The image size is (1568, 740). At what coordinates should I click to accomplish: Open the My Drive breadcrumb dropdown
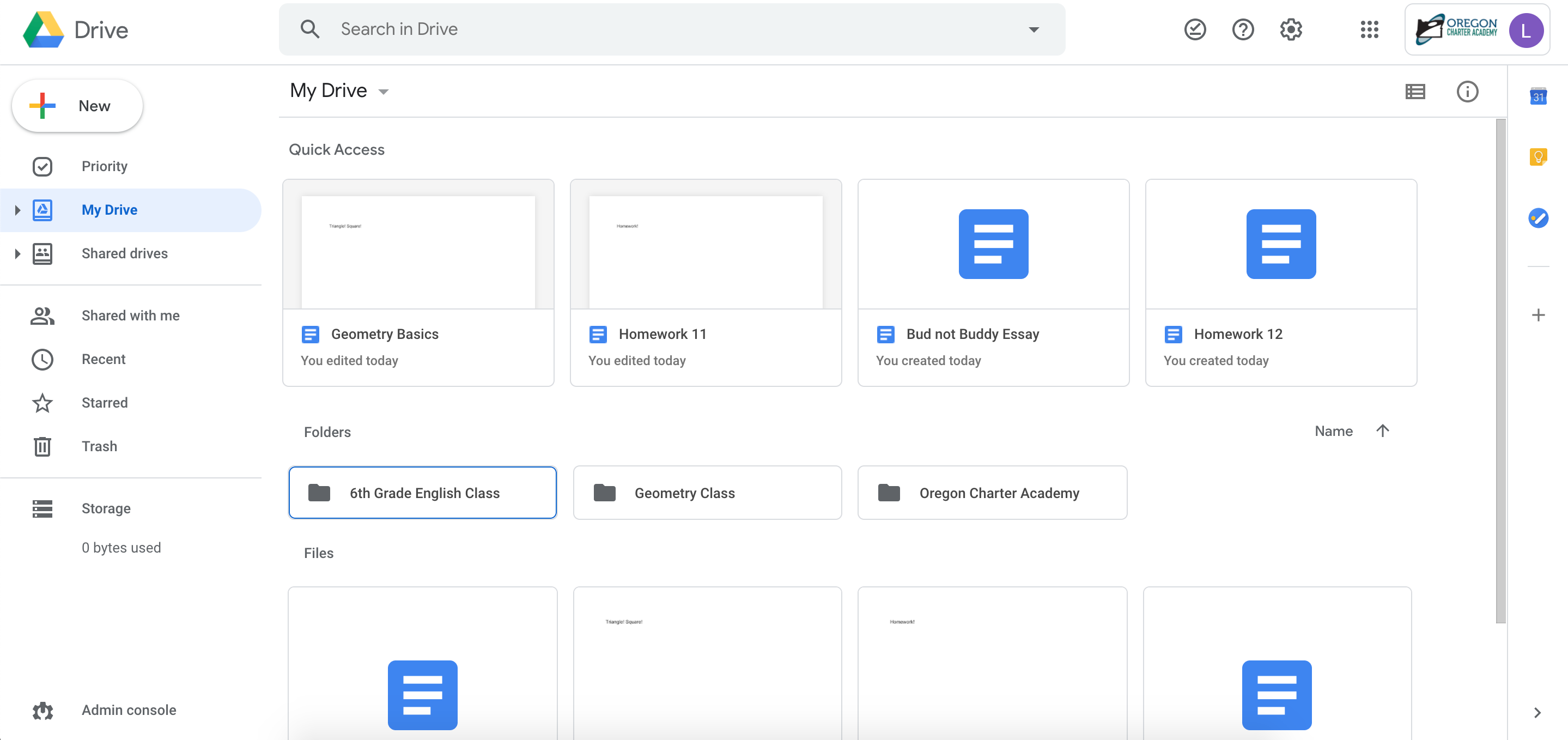[384, 91]
